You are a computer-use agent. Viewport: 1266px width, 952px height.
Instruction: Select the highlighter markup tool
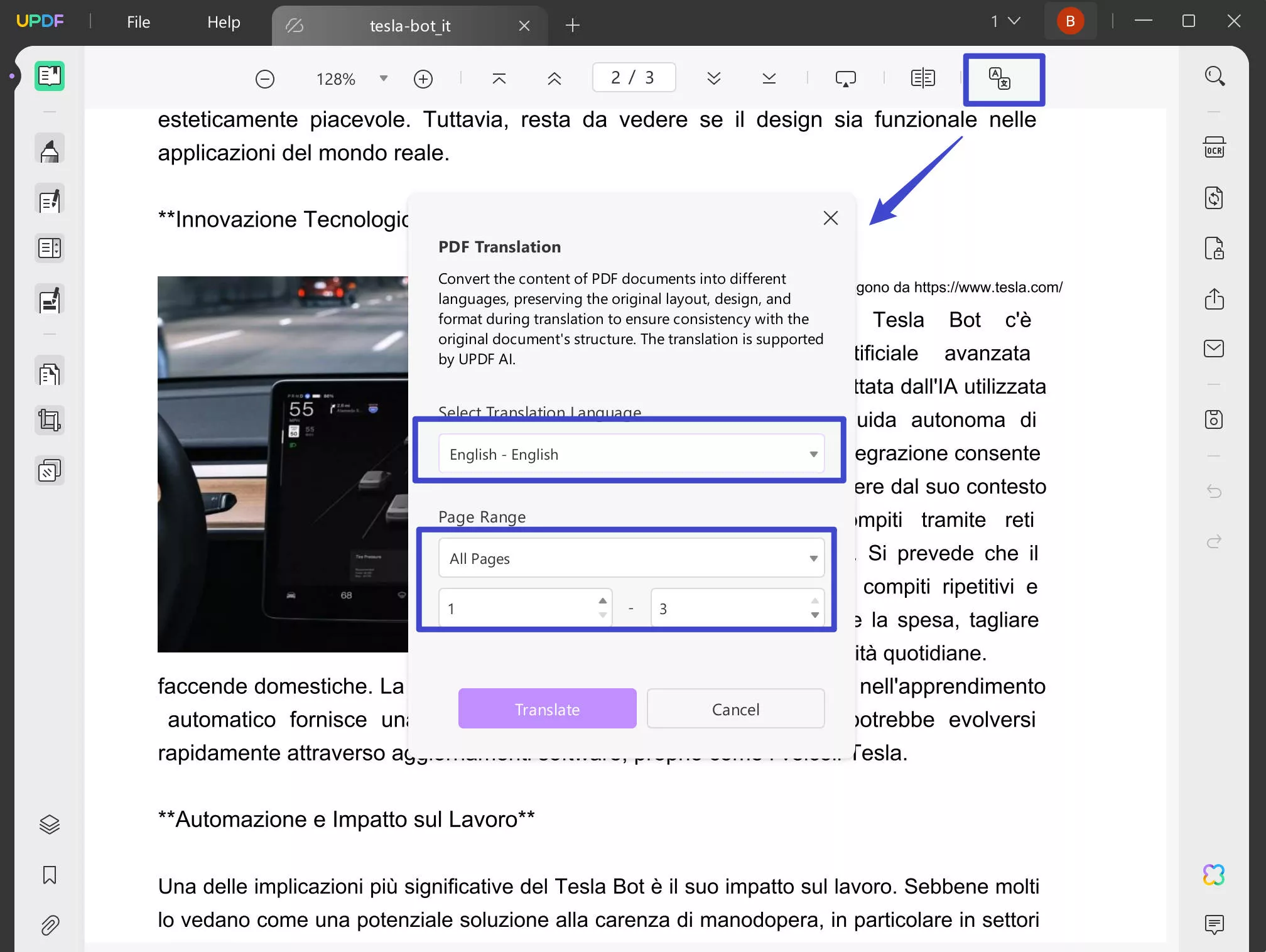[x=49, y=149]
